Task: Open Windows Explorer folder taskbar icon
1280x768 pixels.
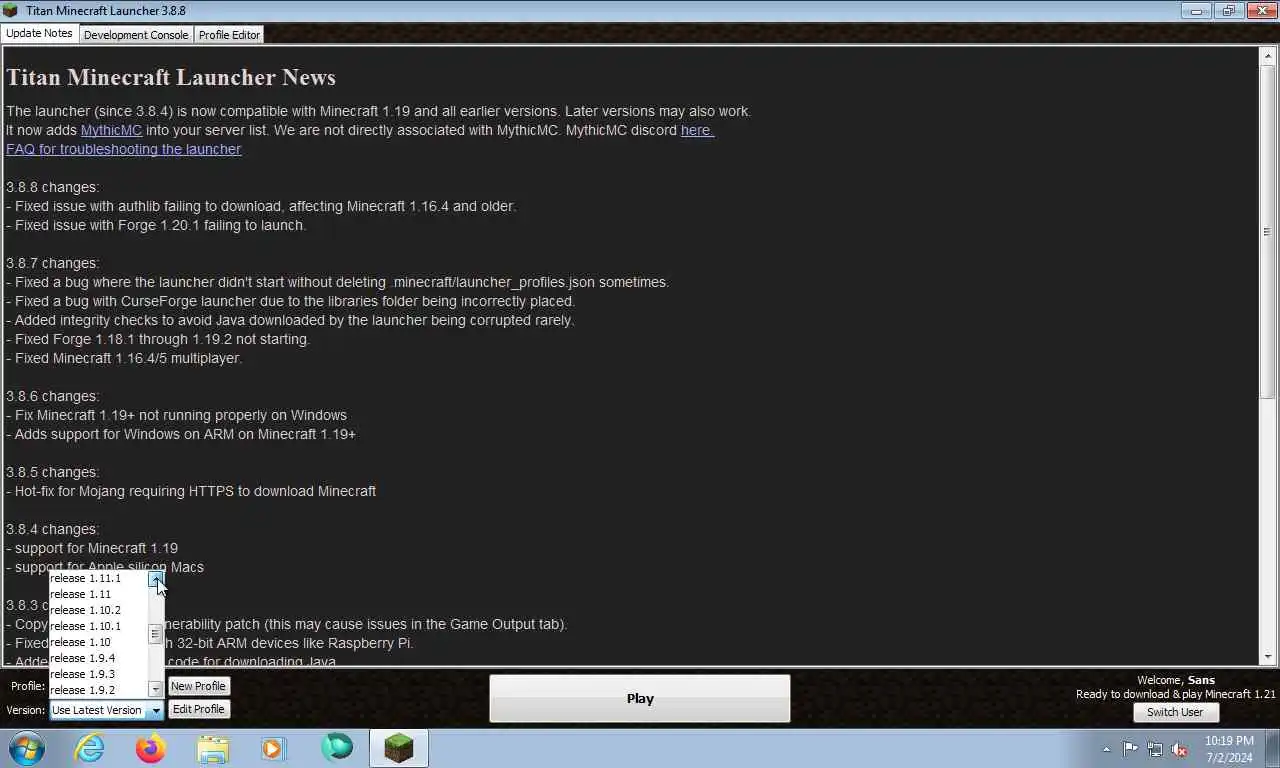Action: pos(213,748)
